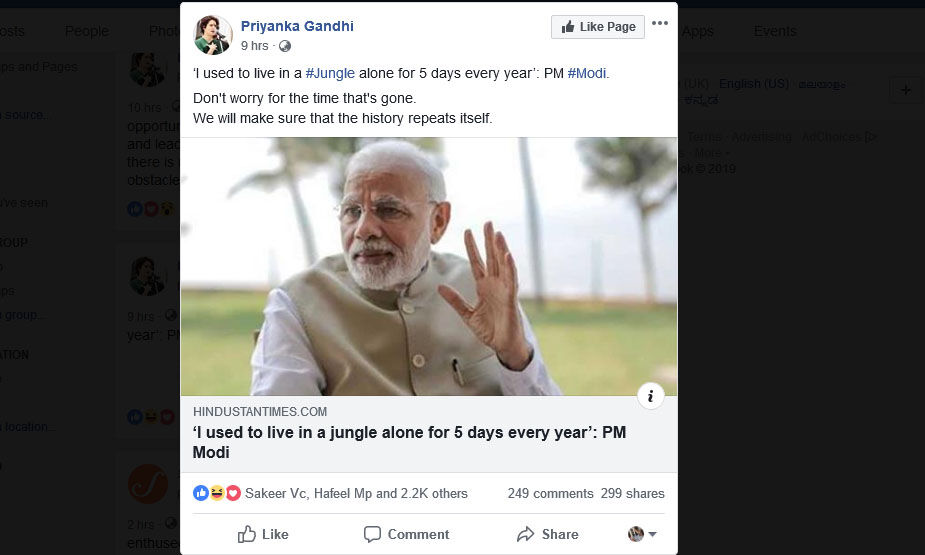Click the globe privacy icon
The image size is (925, 555).
pyautogui.click(x=285, y=46)
